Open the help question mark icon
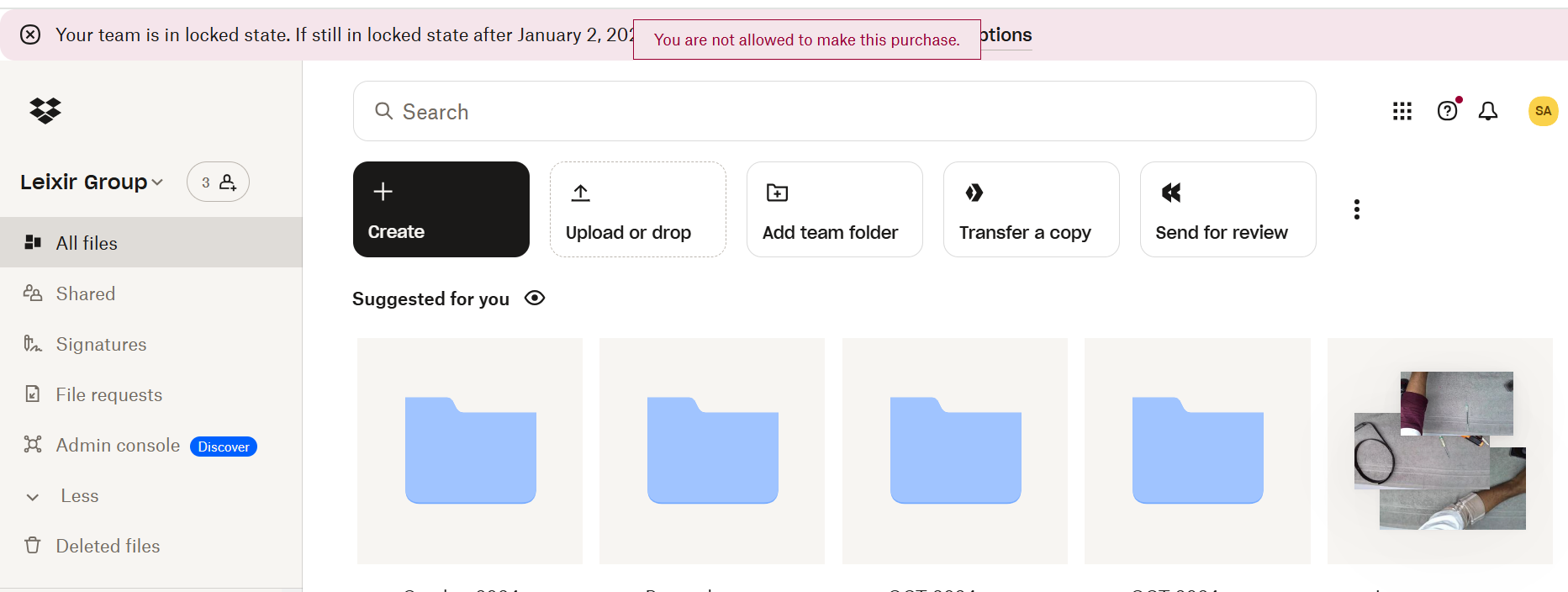 pos(1447,111)
